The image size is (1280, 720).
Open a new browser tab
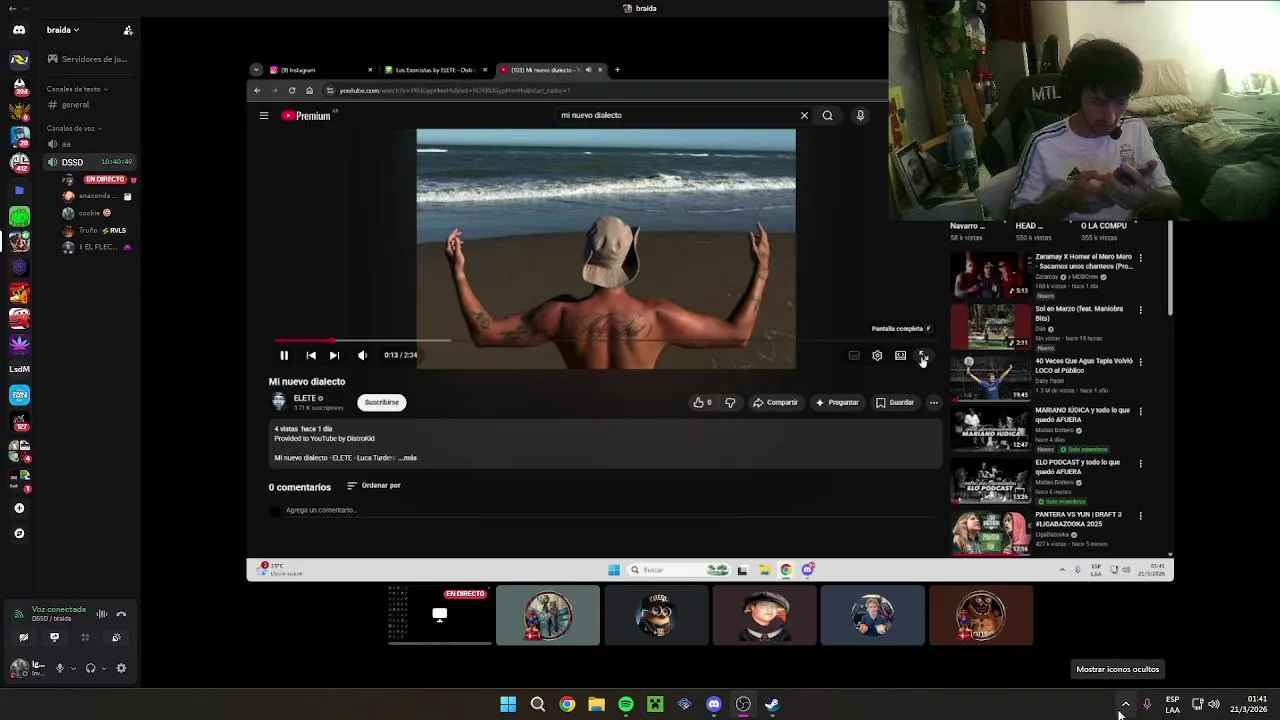[617, 70]
